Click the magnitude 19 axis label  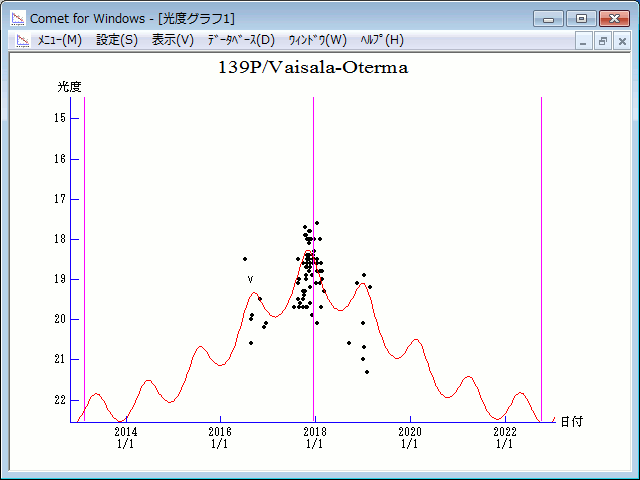point(60,279)
